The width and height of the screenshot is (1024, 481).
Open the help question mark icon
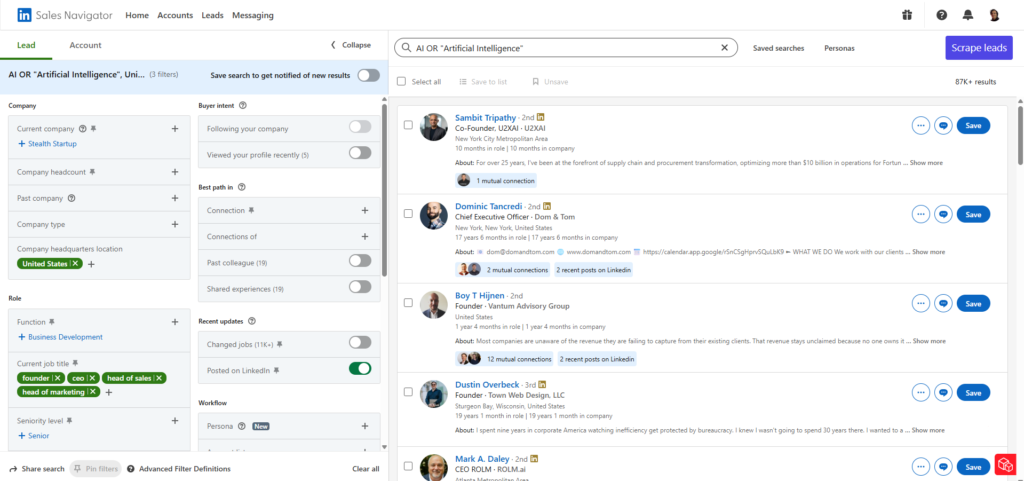click(941, 15)
